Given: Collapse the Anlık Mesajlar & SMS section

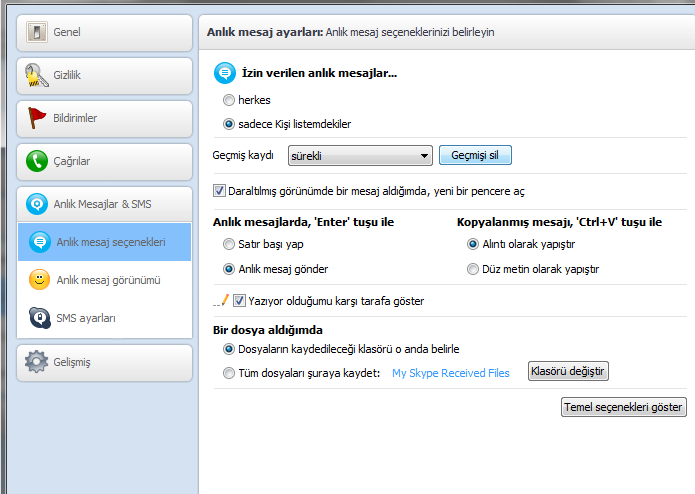Looking at the screenshot, I should 105,204.
